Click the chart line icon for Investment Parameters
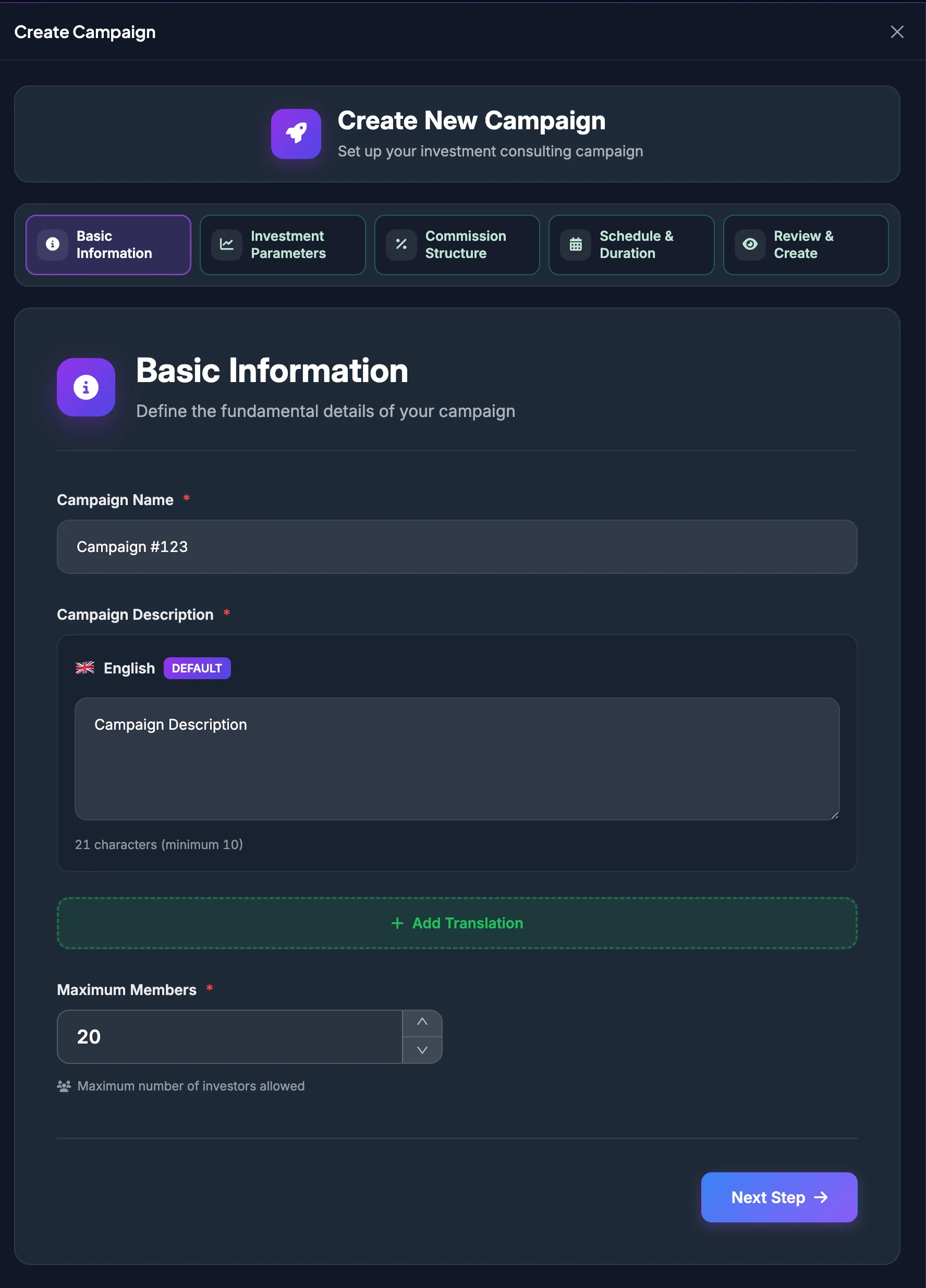This screenshot has width=926, height=1288. pyautogui.click(x=227, y=244)
